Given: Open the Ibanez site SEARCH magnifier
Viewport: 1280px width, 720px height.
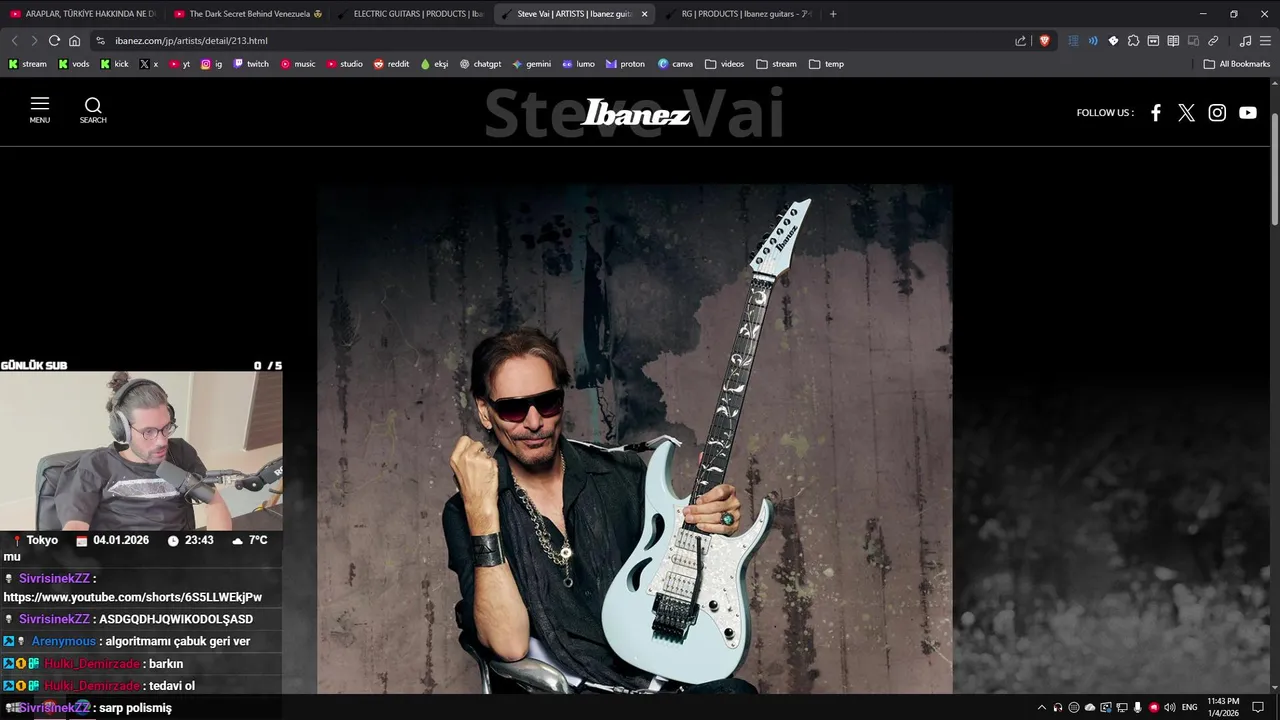Looking at the screenshot, I should tap(93, 110).
